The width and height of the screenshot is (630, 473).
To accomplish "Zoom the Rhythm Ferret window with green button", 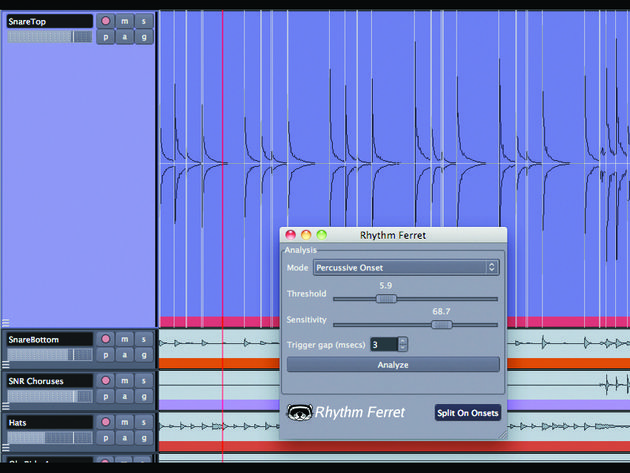I will [x=322, y=235].
